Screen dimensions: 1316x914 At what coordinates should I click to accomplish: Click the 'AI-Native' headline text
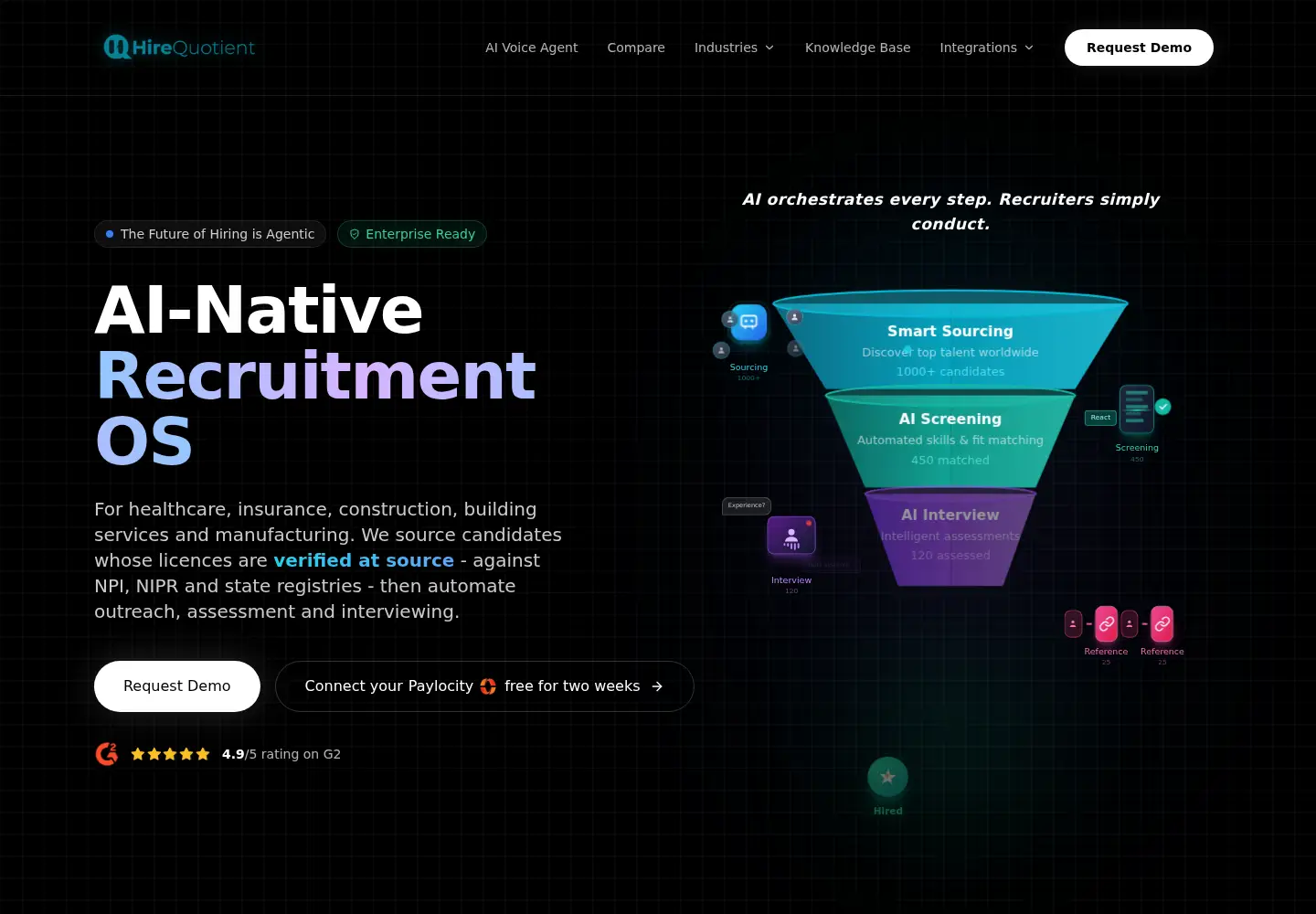[x=259, y=310]
